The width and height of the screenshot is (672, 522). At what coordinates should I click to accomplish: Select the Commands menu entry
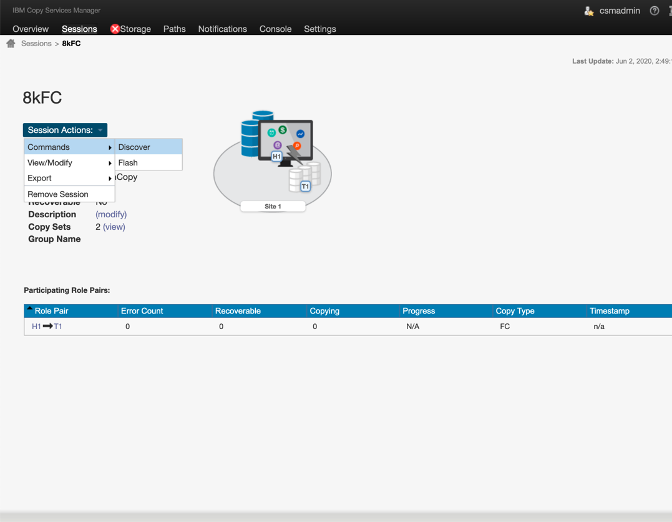(69, 147)
